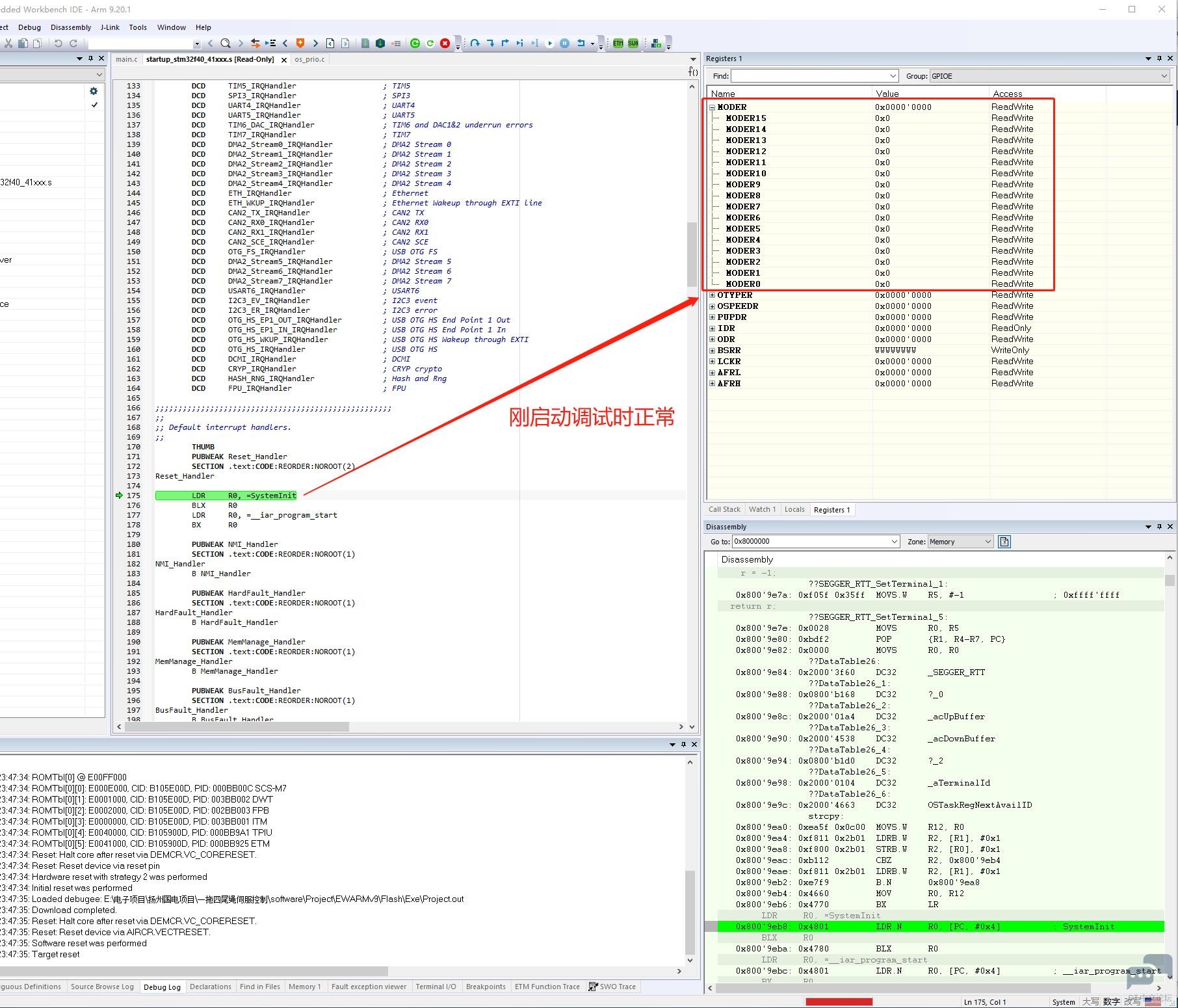1178x1008 pixels.
Task: Toggle the ETM trace button
Action: (618, 43)
